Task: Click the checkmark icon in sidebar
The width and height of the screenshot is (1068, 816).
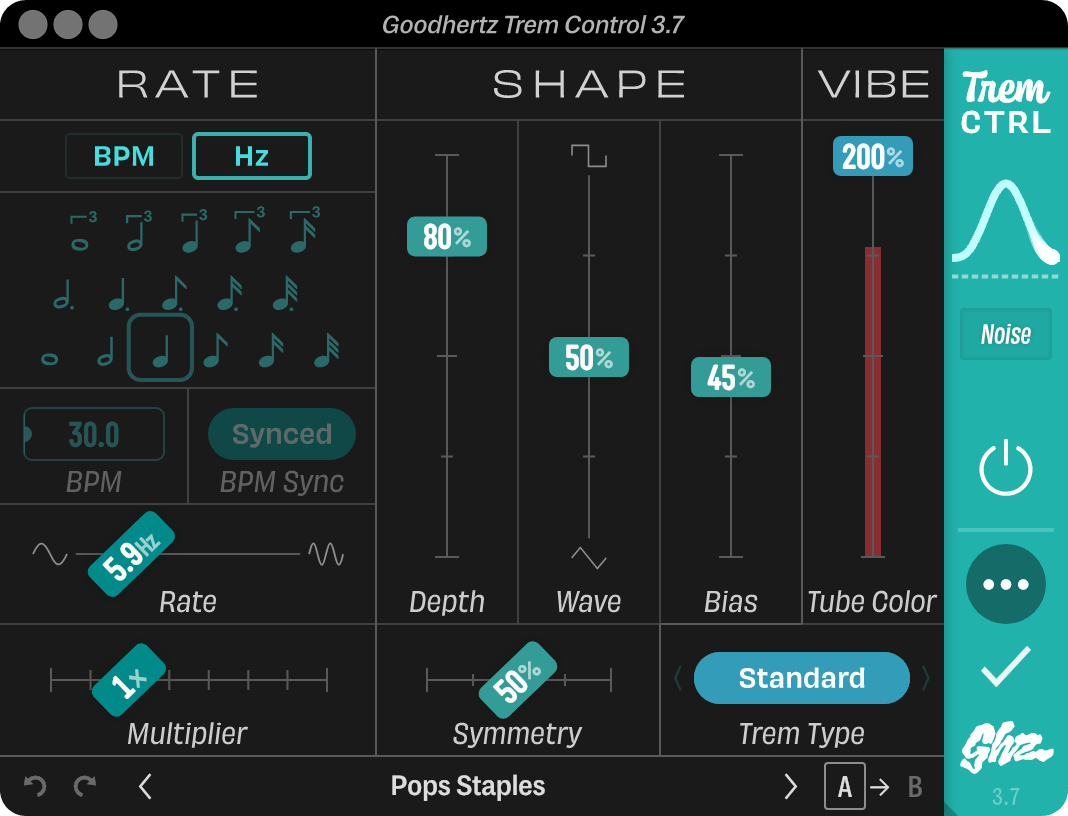Action: click(x=1005, y=666)
